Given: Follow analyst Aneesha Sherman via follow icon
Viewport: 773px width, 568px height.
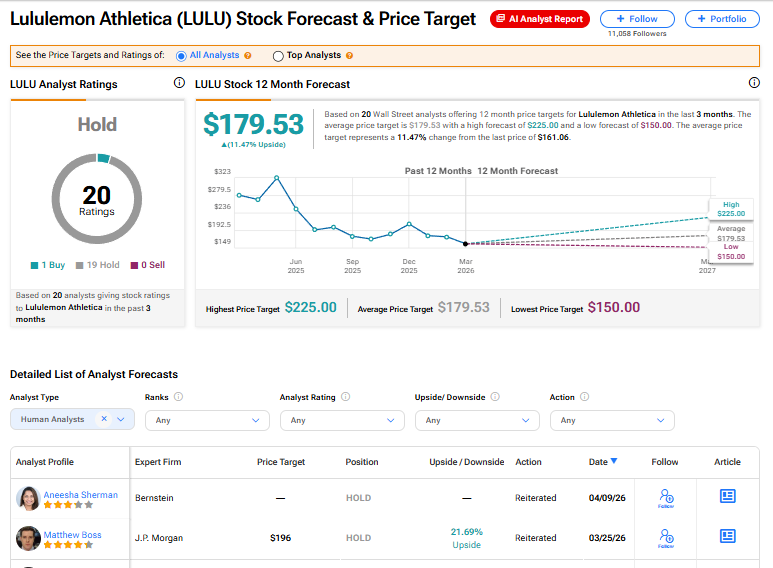Looking at the screenshot, I should pyautogui.click(x=666, y=498).
